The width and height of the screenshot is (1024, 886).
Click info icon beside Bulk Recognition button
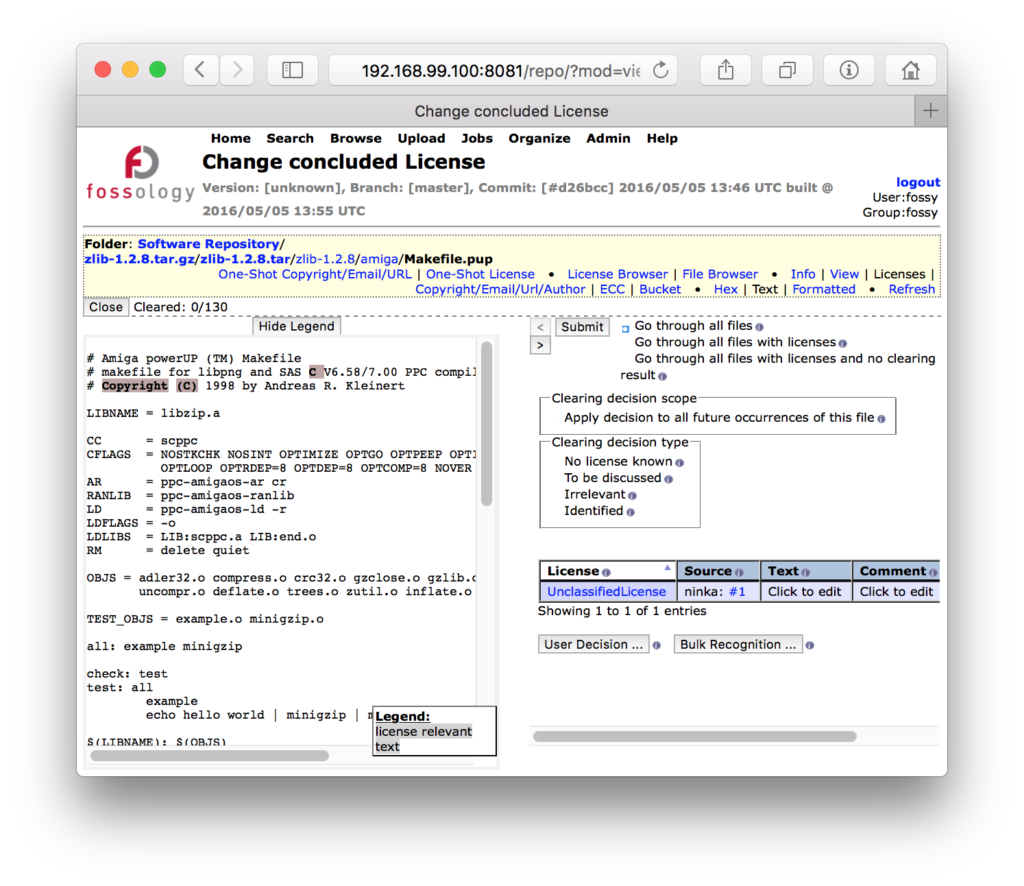pyautogui.click(x=809, y=645)
